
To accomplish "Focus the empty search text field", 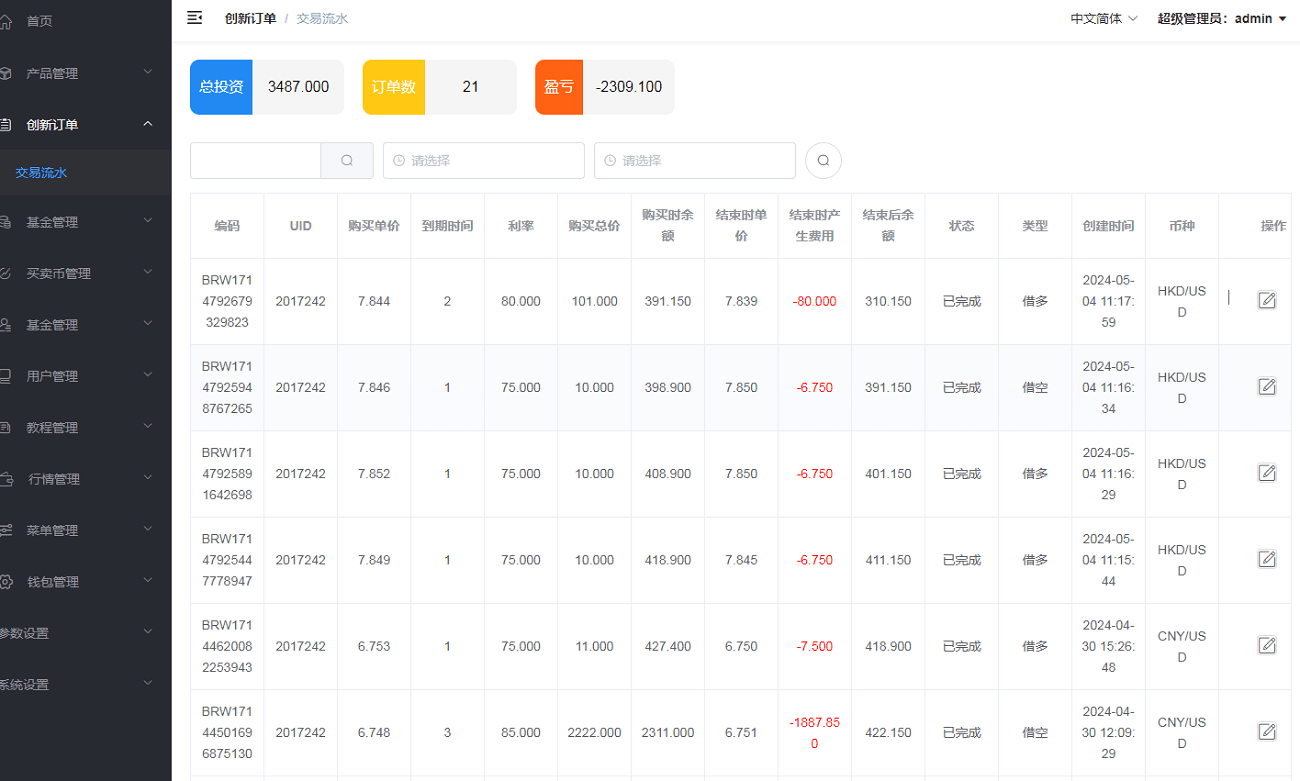I will [255, 160].
